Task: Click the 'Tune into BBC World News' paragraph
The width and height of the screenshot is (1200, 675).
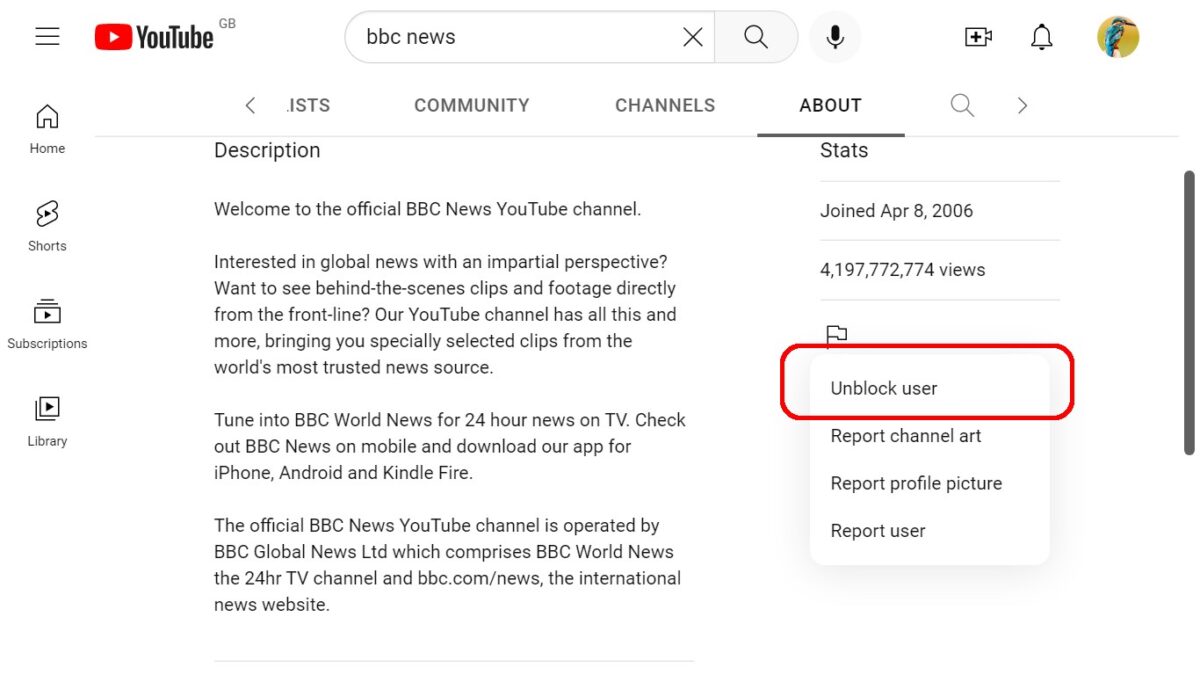Action: (x=450, y=446)
